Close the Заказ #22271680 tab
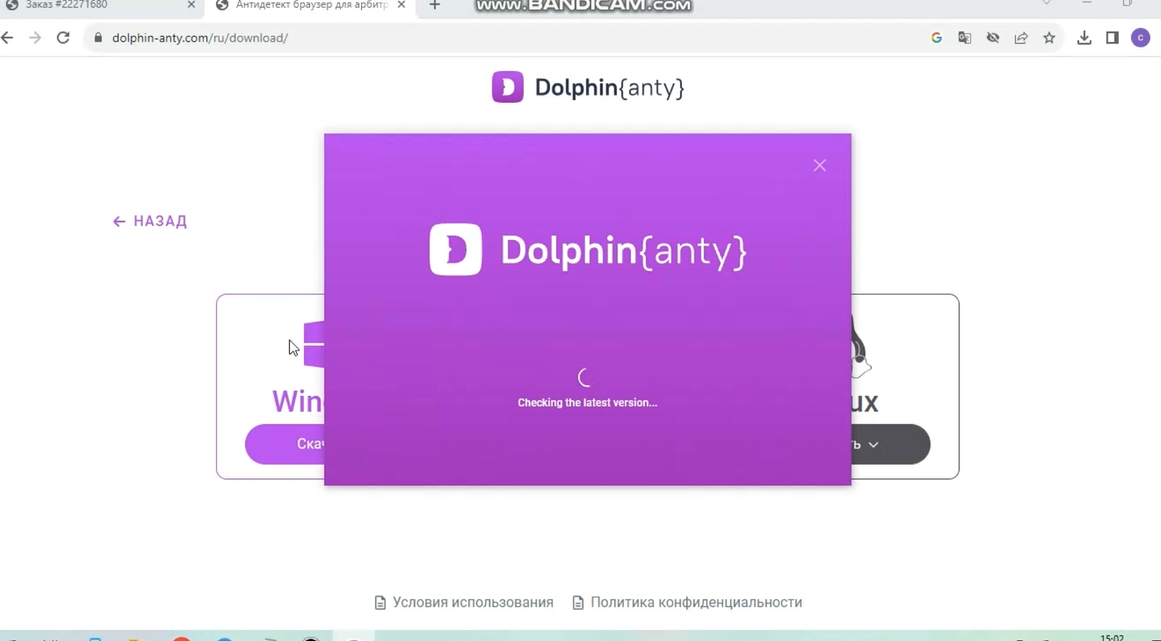This screenshot has width=1161, height=641. click(x=191, y=5)
